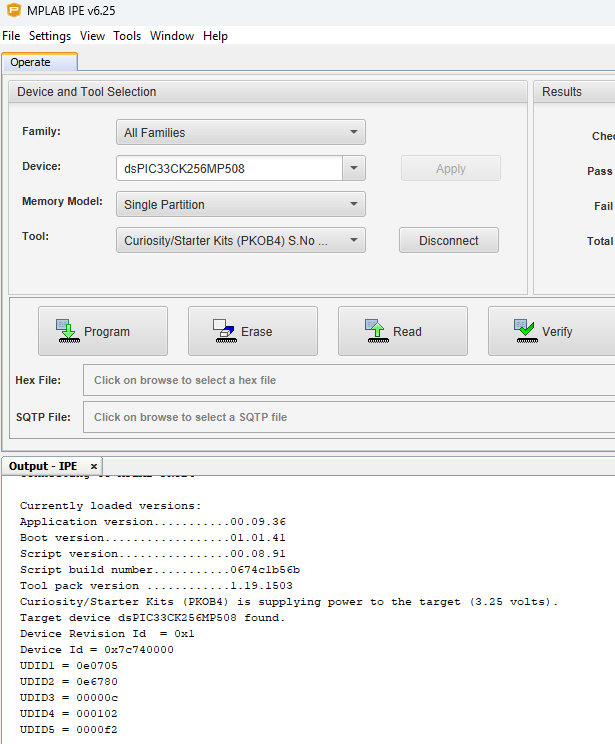Click the Hex File path field
The width and height of the screenshot is (615, 744).
tap(340, 380)
